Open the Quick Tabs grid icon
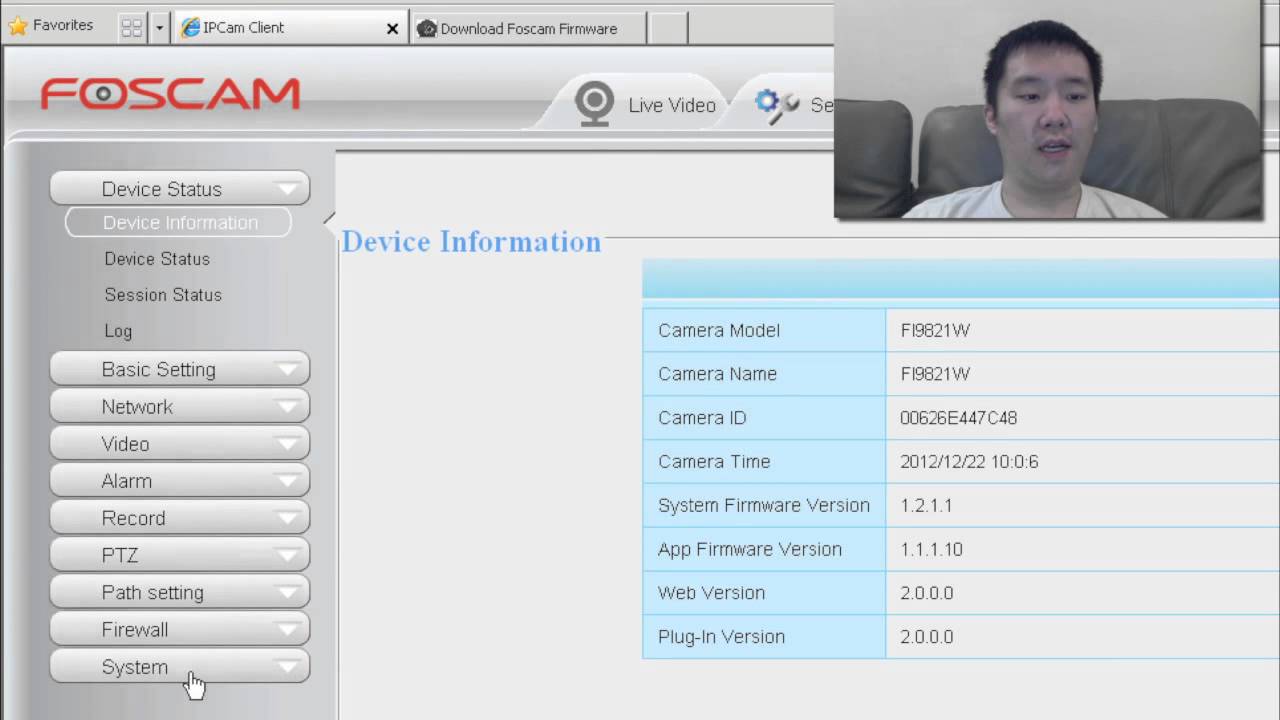 pyautogui.click(x=131, y=28)
